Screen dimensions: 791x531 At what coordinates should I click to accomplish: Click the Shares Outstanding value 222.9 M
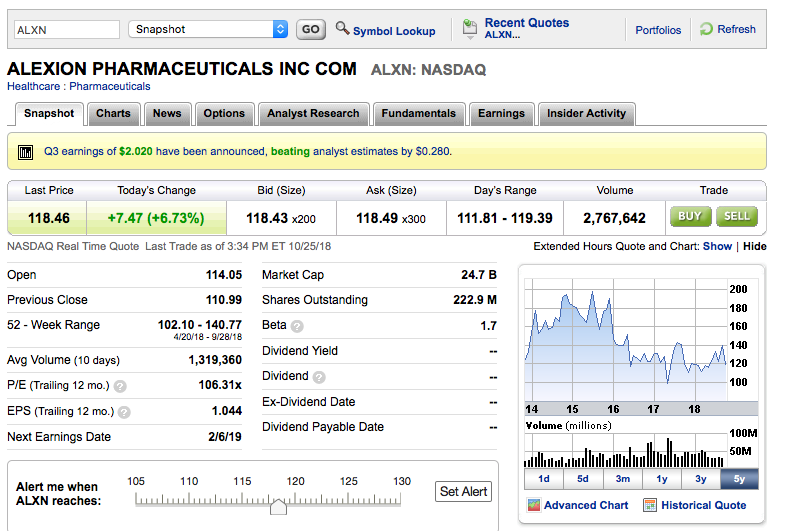475,300
